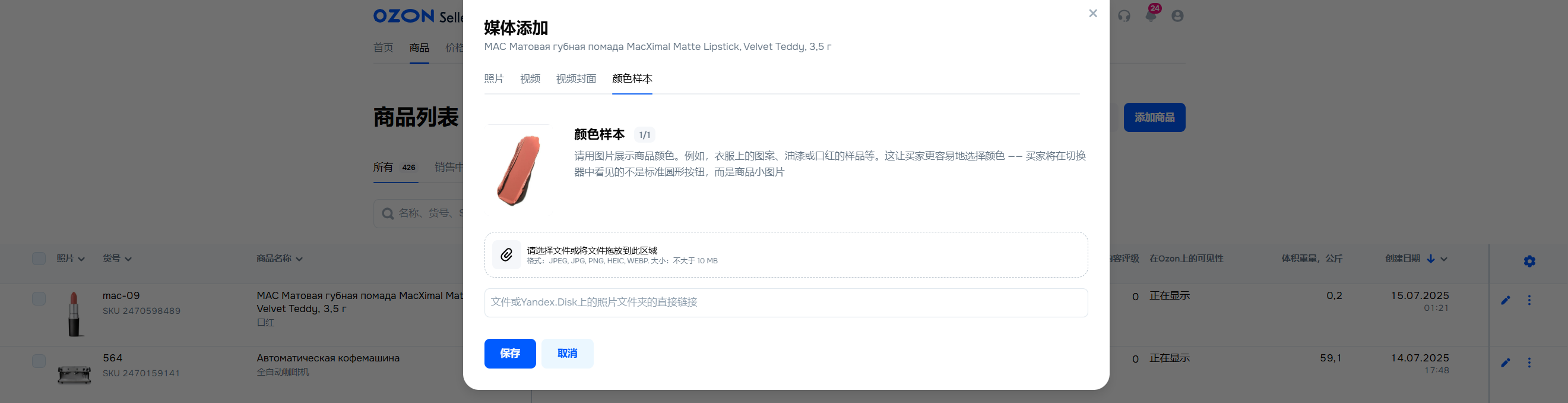This screenshot has height=403, width=1568.
Task: Click the search magnifier icon
Action: tap(387, 213)
